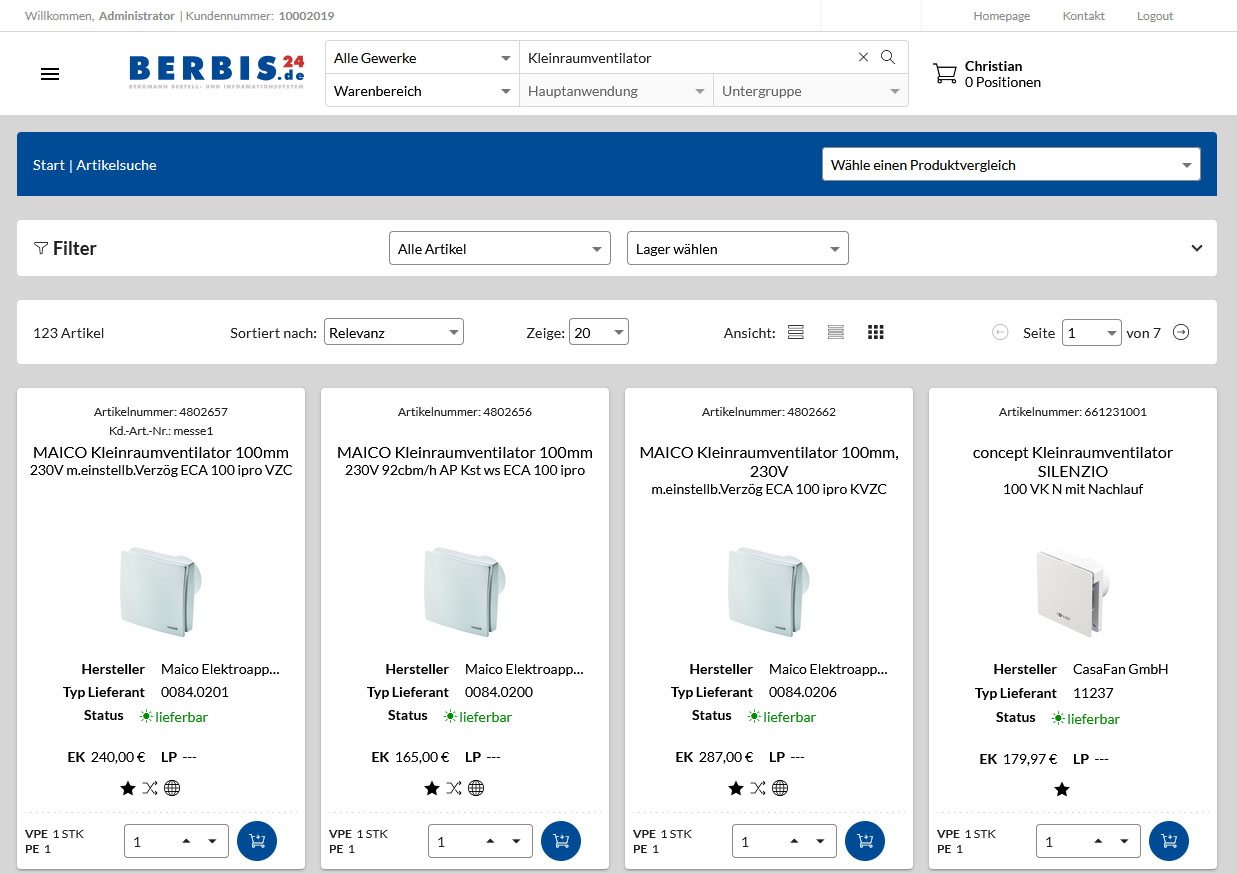This screenshot has height=874, width=1237.
Task: Clear the search field text
Action: point(864,57)
